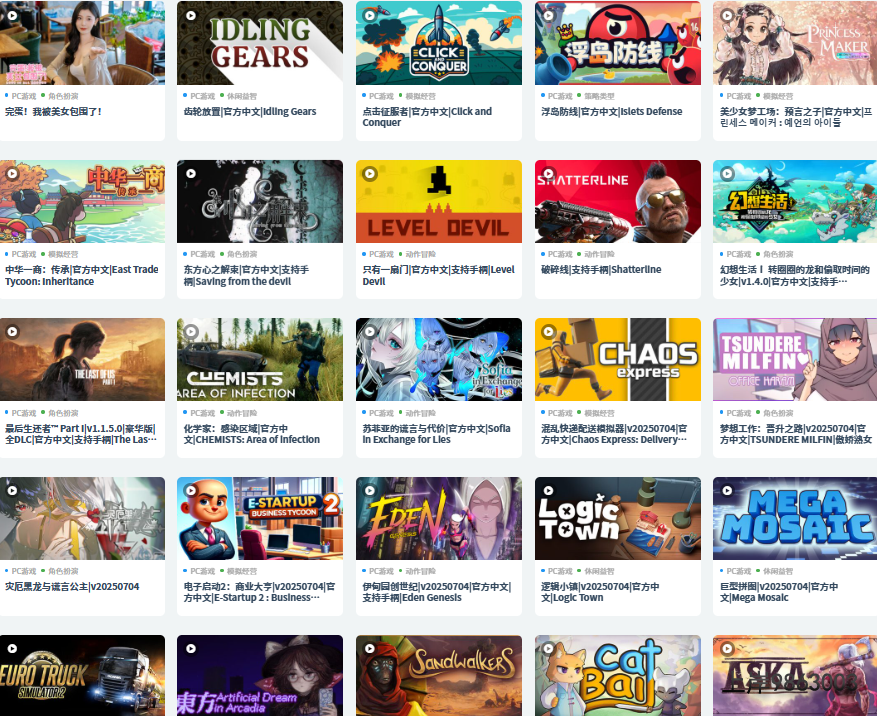
Task: Hit the play icon on Mega Mosaic thumbnail
Action: [x=727, y=491]
